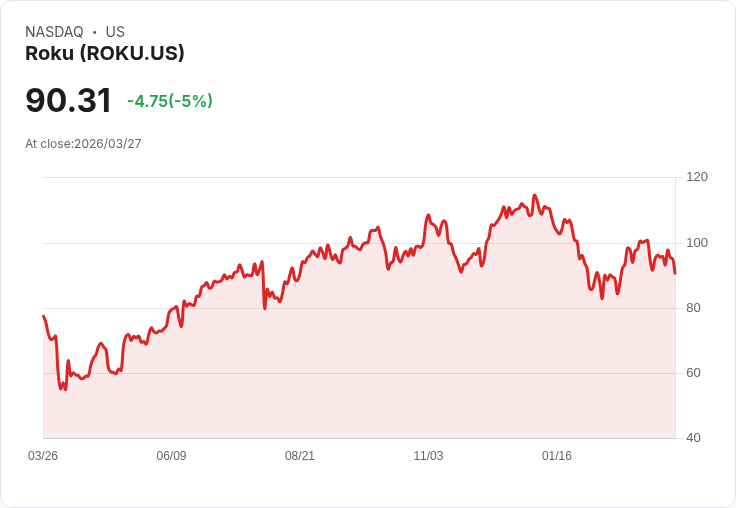Click the -4.75(-5%) price change

click(x=170, y=101)
